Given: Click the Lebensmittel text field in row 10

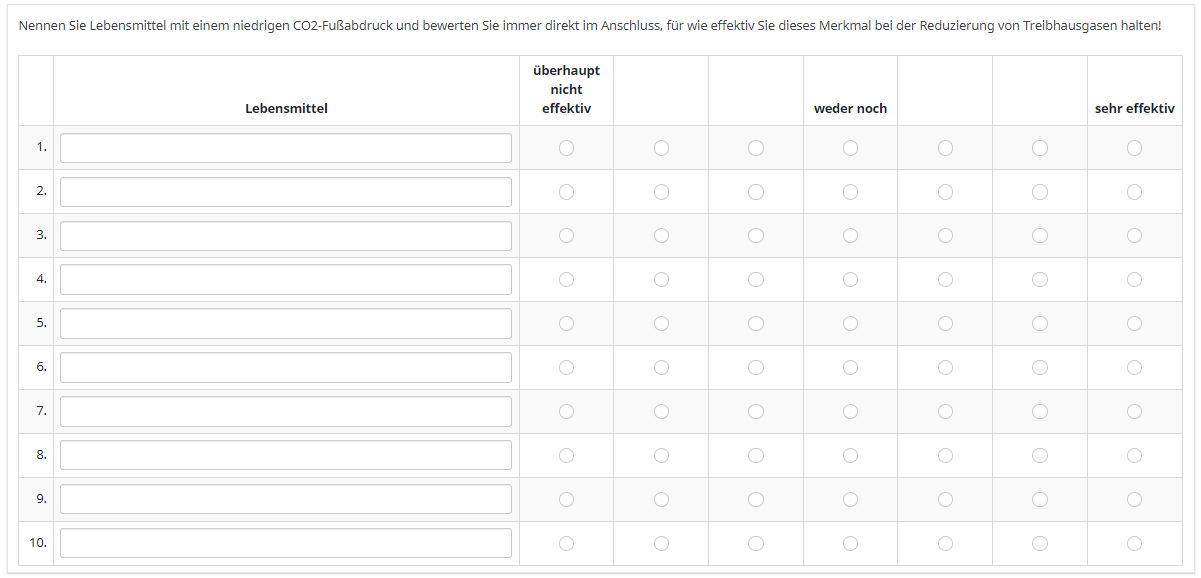Looking at the screenshot, I should click(285, 543).
